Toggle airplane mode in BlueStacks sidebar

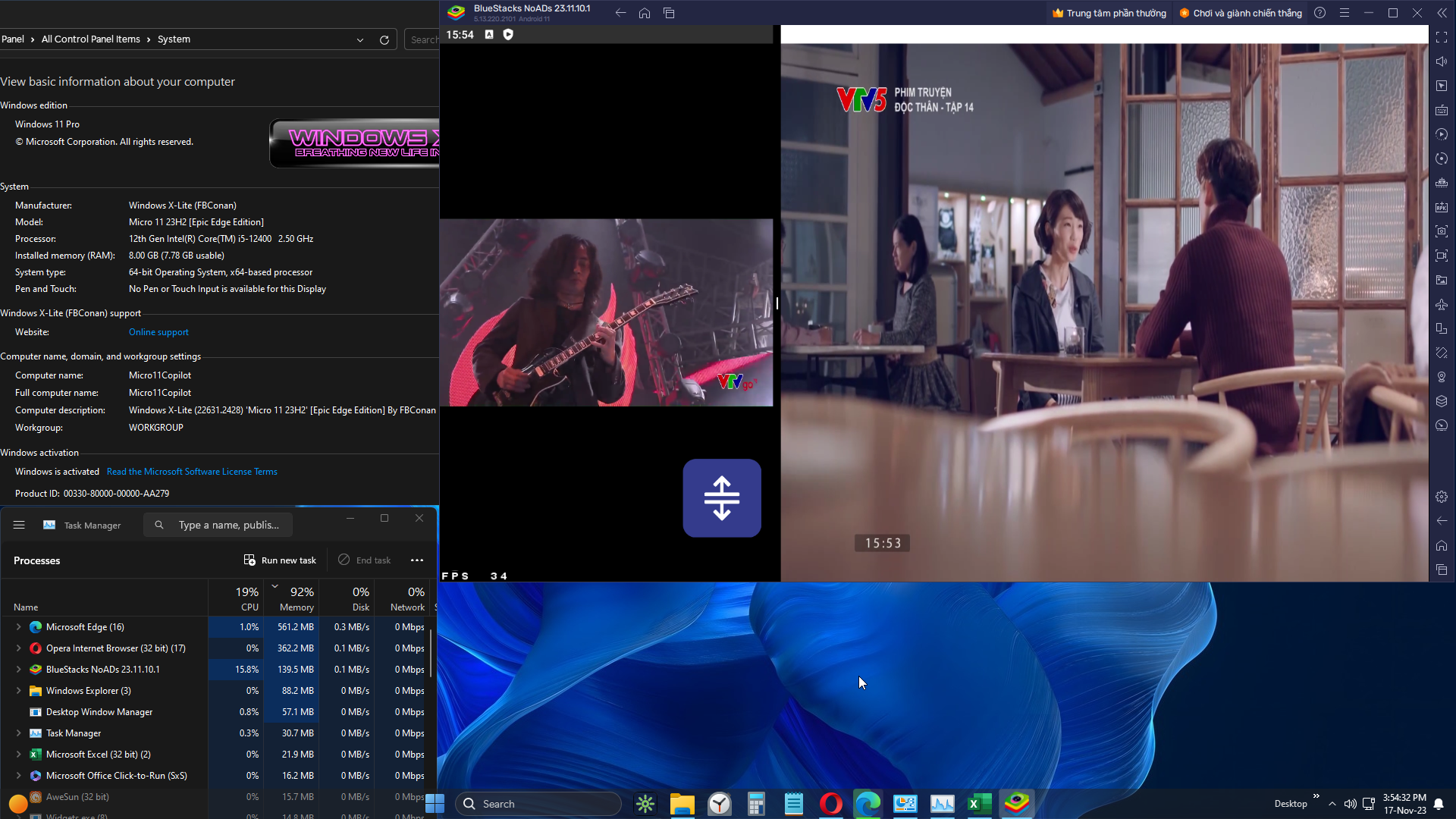(1442, 304)
